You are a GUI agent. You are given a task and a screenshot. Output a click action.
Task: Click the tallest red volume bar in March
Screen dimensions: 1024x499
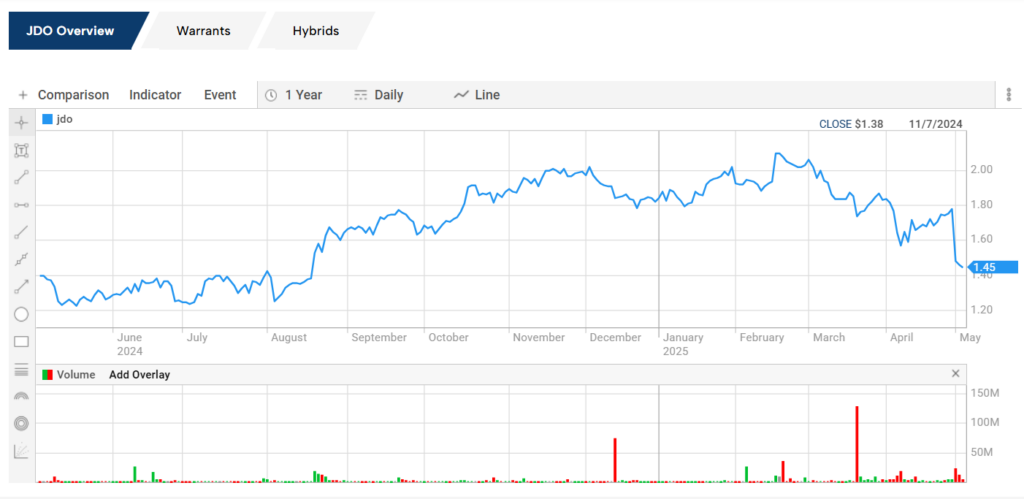click(856, 444)
